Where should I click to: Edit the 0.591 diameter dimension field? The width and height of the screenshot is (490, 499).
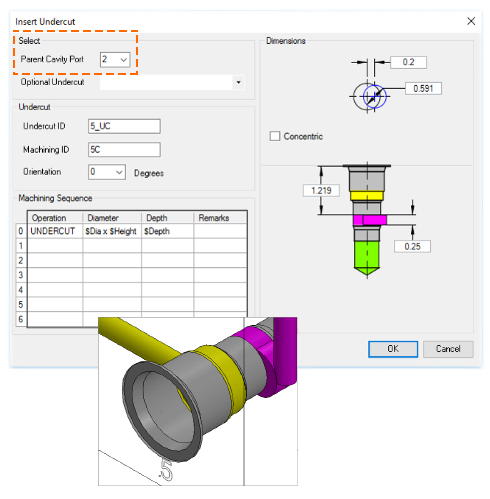423,89
